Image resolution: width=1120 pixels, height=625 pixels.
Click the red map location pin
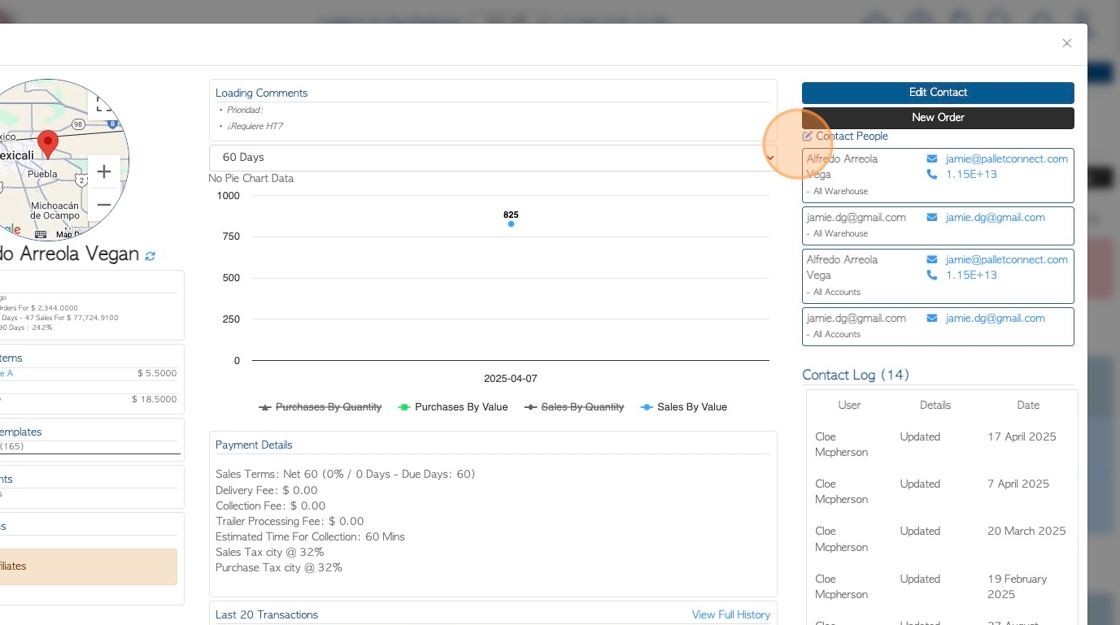tap(48, 144)
